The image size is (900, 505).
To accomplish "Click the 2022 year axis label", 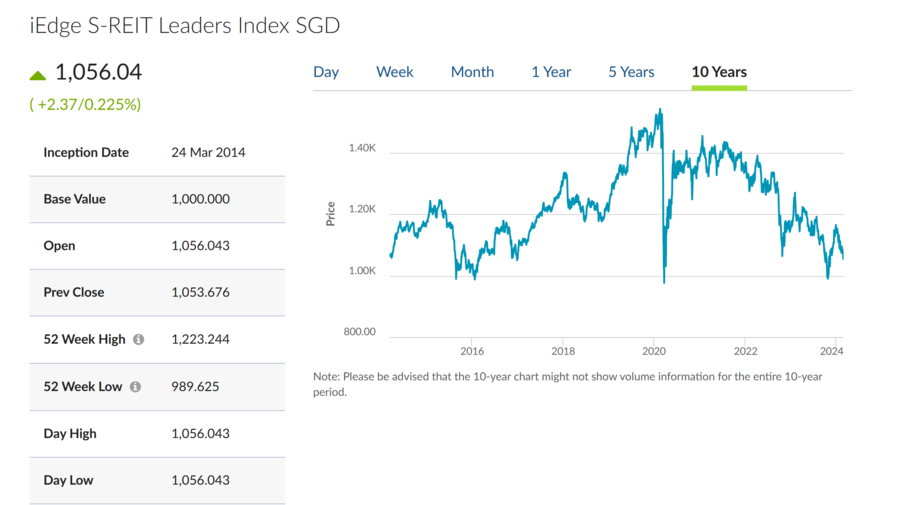I will [745, 351].
